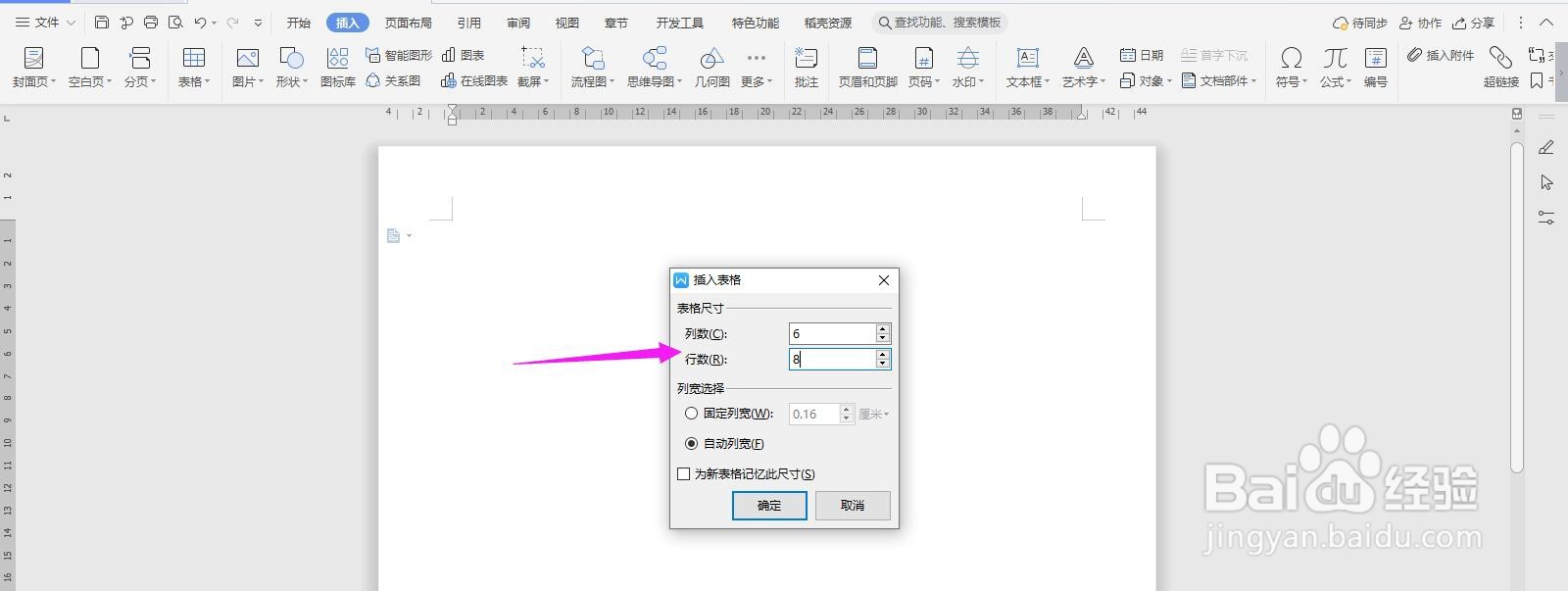
Task: Open the Icon Library (图标库)
Action: click(x=338, y=67)
